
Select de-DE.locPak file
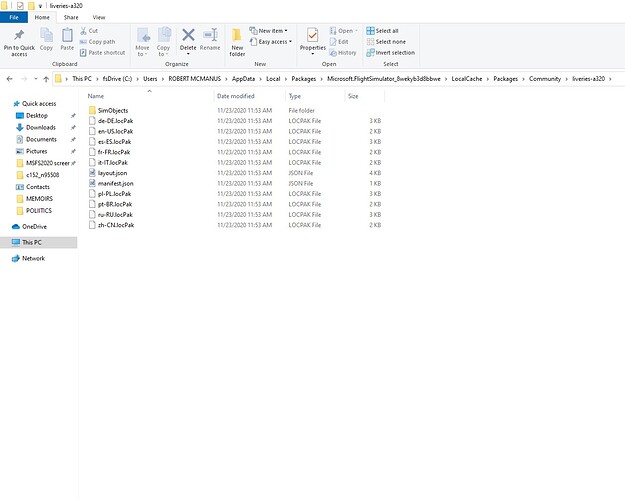click(115, 121)
